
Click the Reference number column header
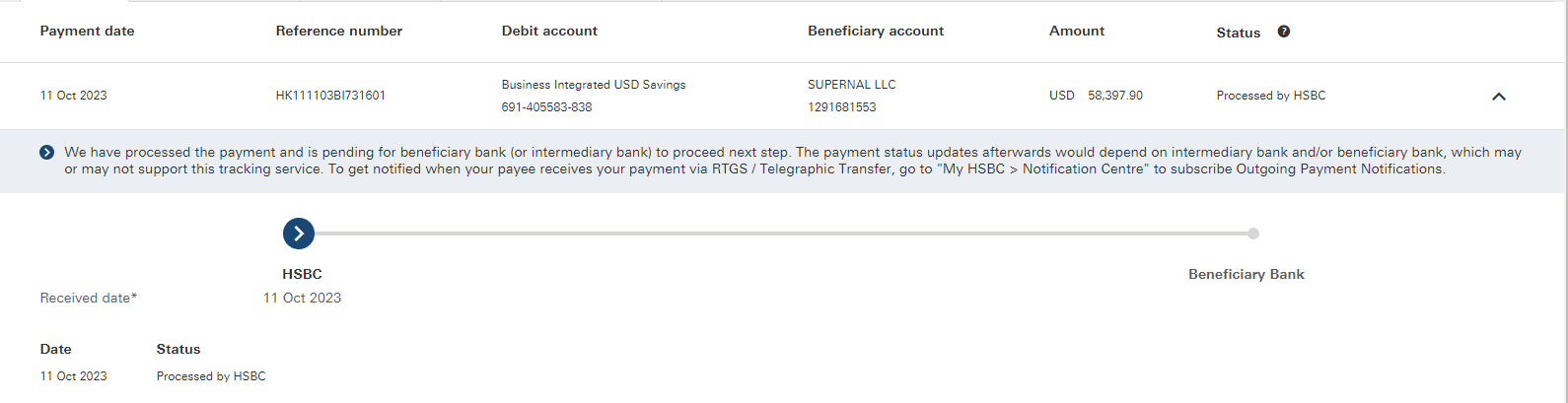click(x=338, y=32)
